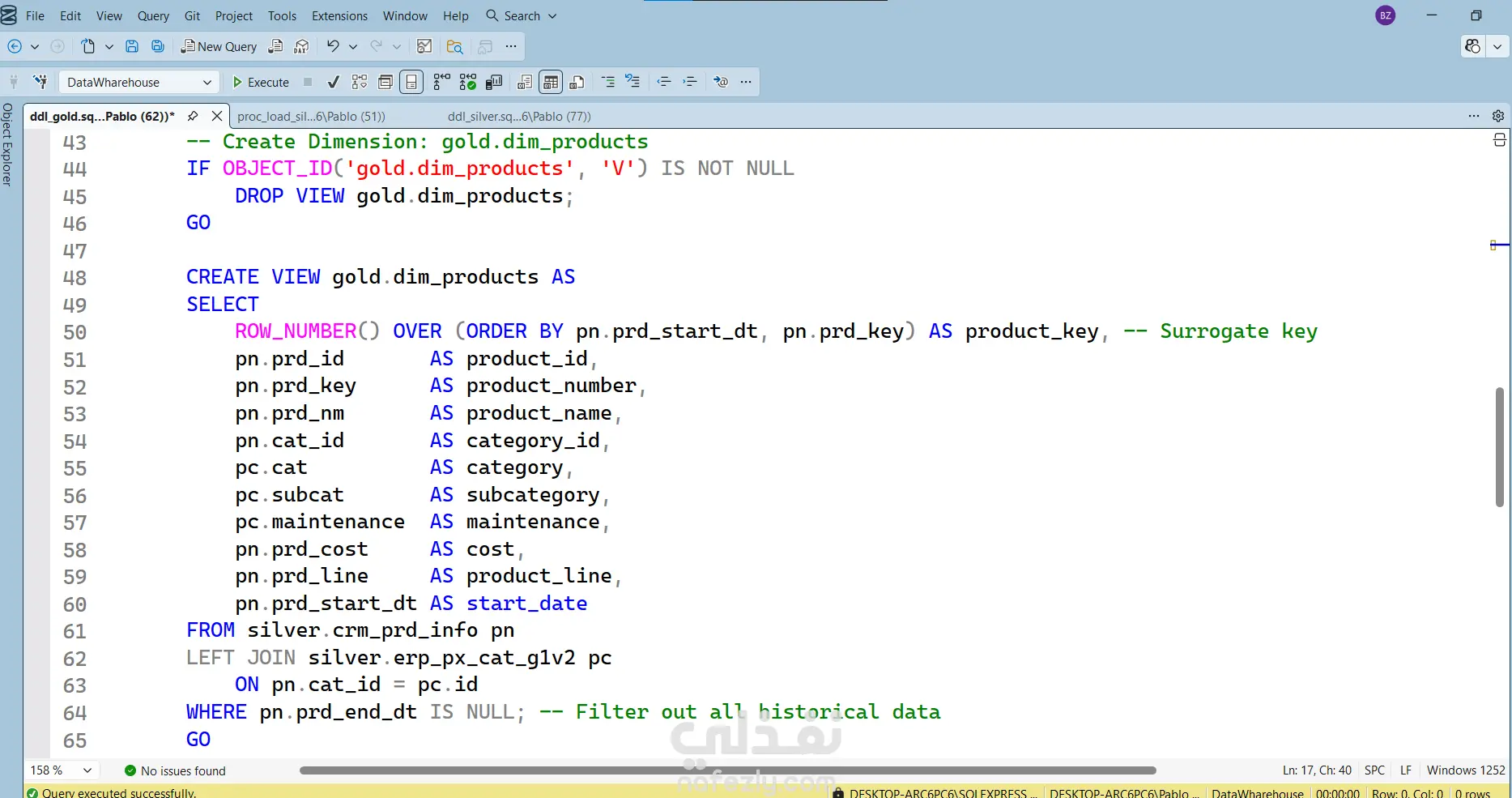
Task: Open the Find in Files icon
Action: 454,46
